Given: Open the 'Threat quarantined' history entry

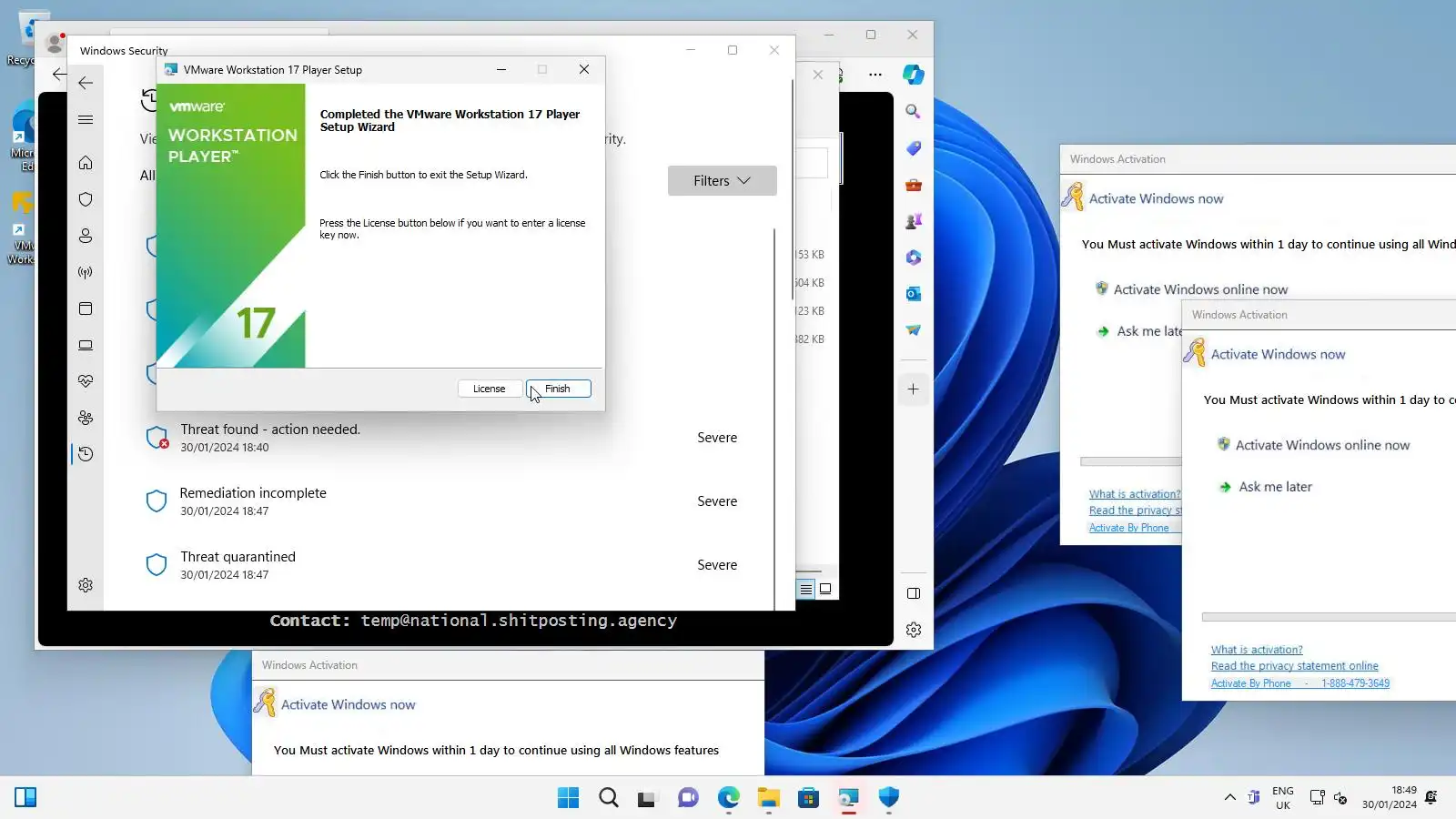Looking at the screenshot, I should click(x=442, y=565).
